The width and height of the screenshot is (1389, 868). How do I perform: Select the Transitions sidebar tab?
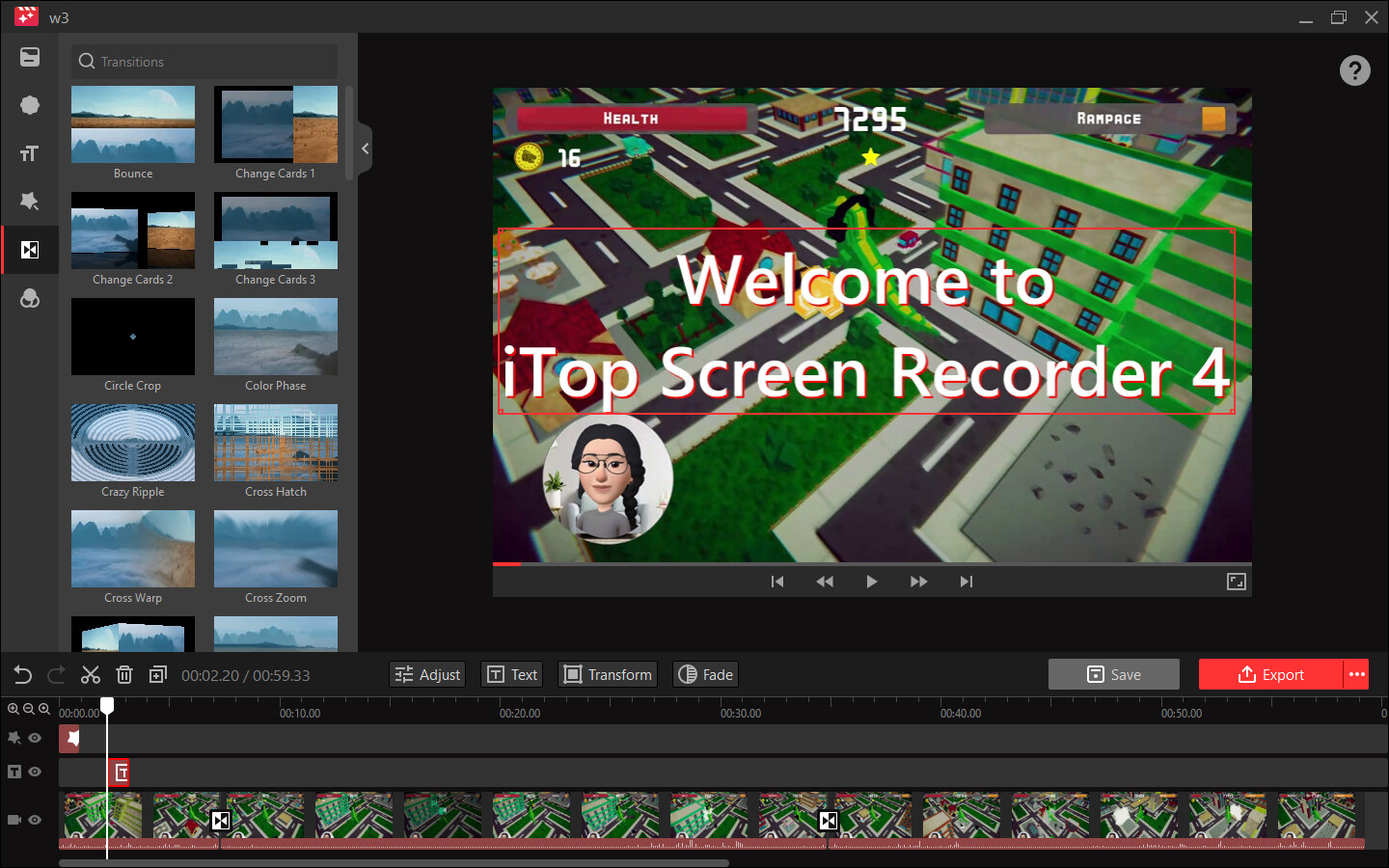29,250
